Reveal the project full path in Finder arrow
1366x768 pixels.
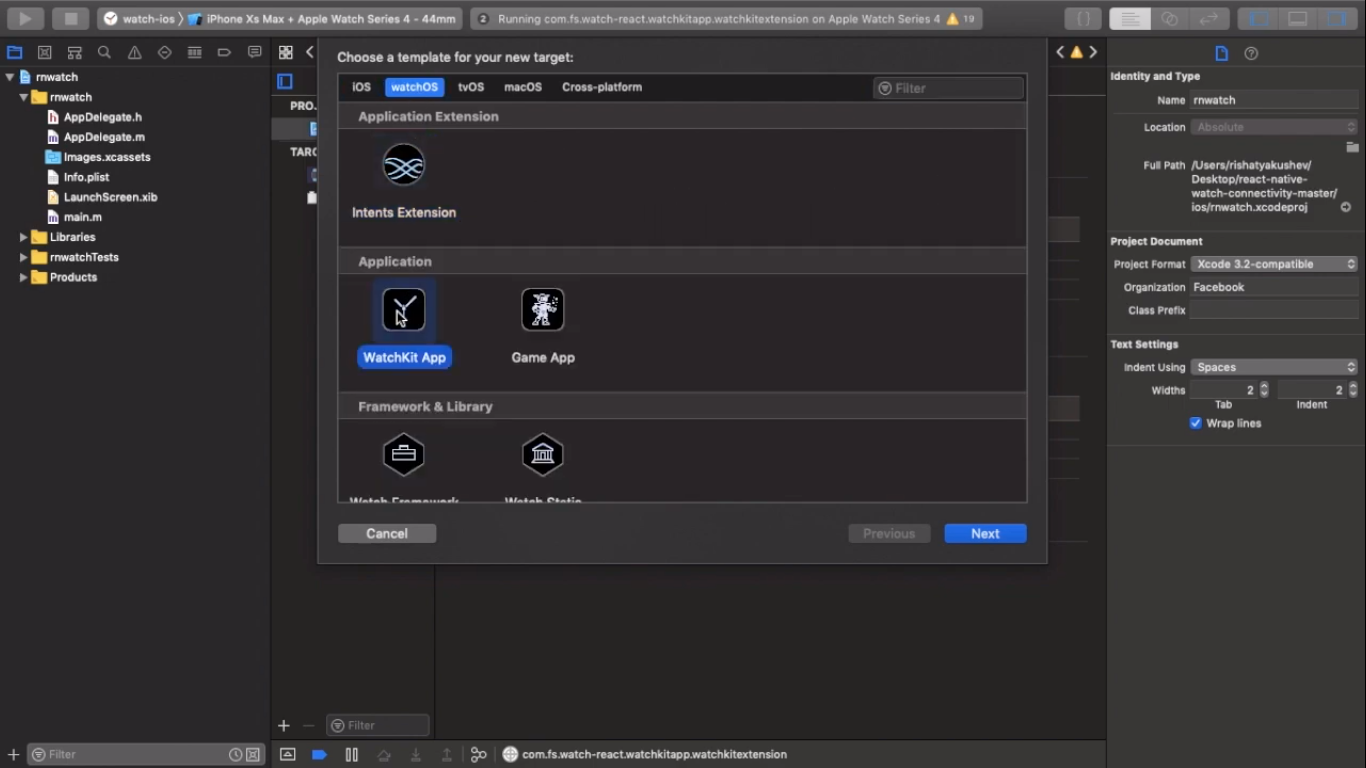click(1346, 207)
